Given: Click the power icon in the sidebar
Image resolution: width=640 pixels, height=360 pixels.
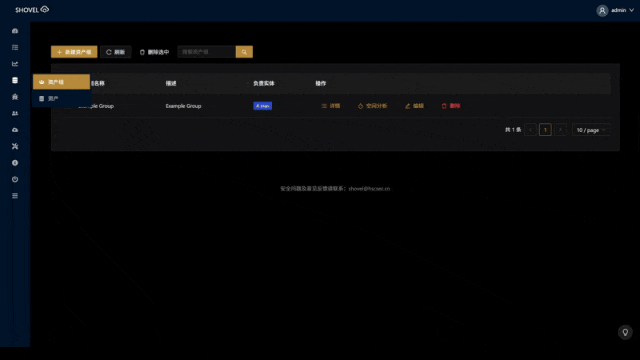Looking at the screenshot, I should (15, 179).
